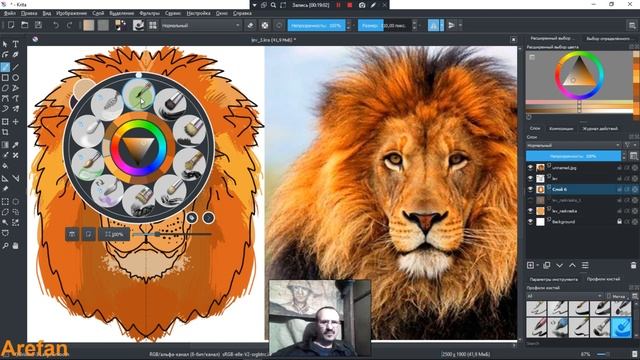640x360 pixels.
Task: Switch to the Параметры инструмента tab
Action: click(x=554, y=279)
